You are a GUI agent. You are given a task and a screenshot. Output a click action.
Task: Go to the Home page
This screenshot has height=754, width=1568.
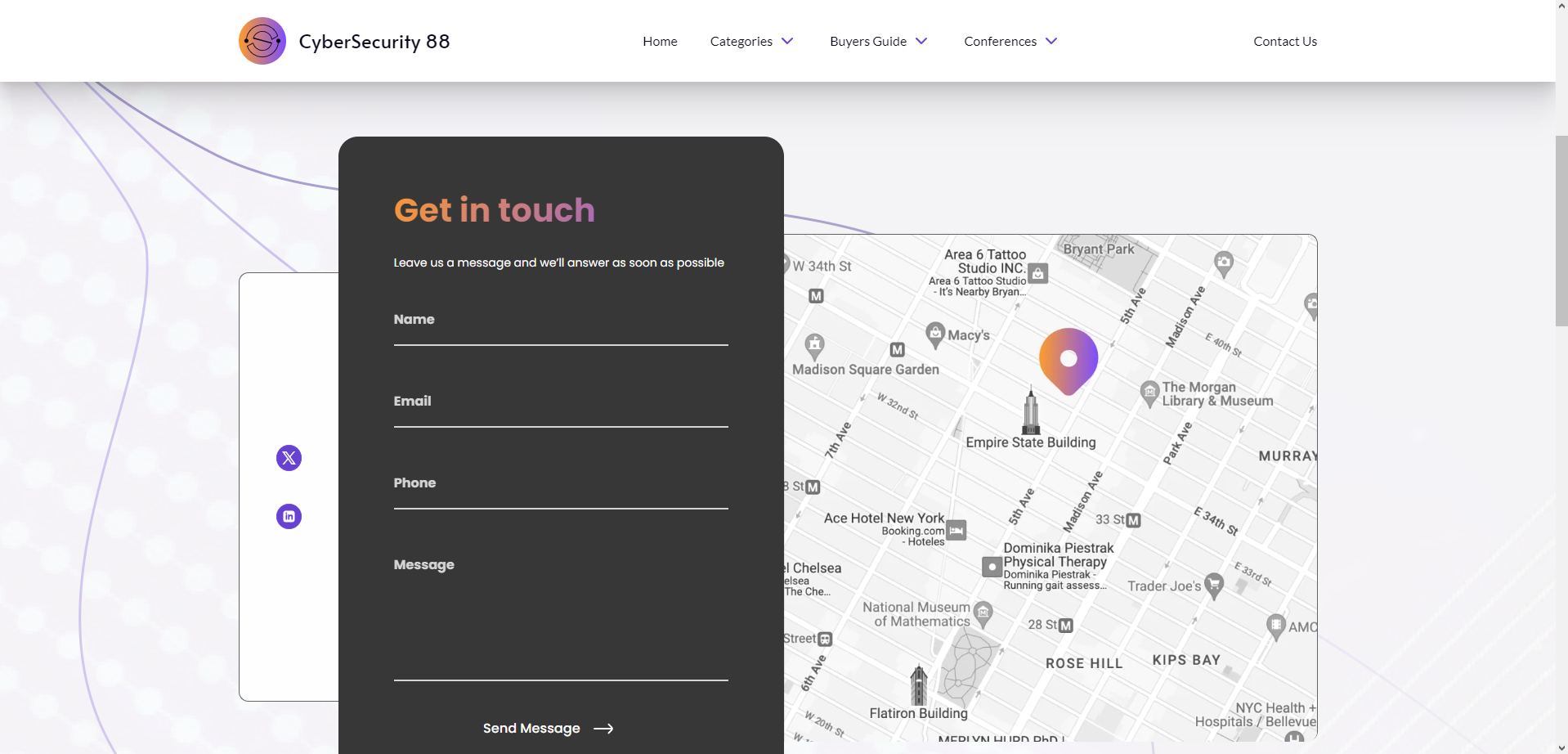(660, 41)
